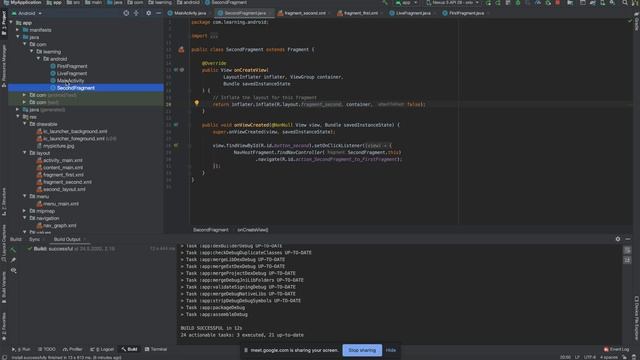
Task: Click the onCreateView breadcrumb below editor
Action: pos(253,230)
